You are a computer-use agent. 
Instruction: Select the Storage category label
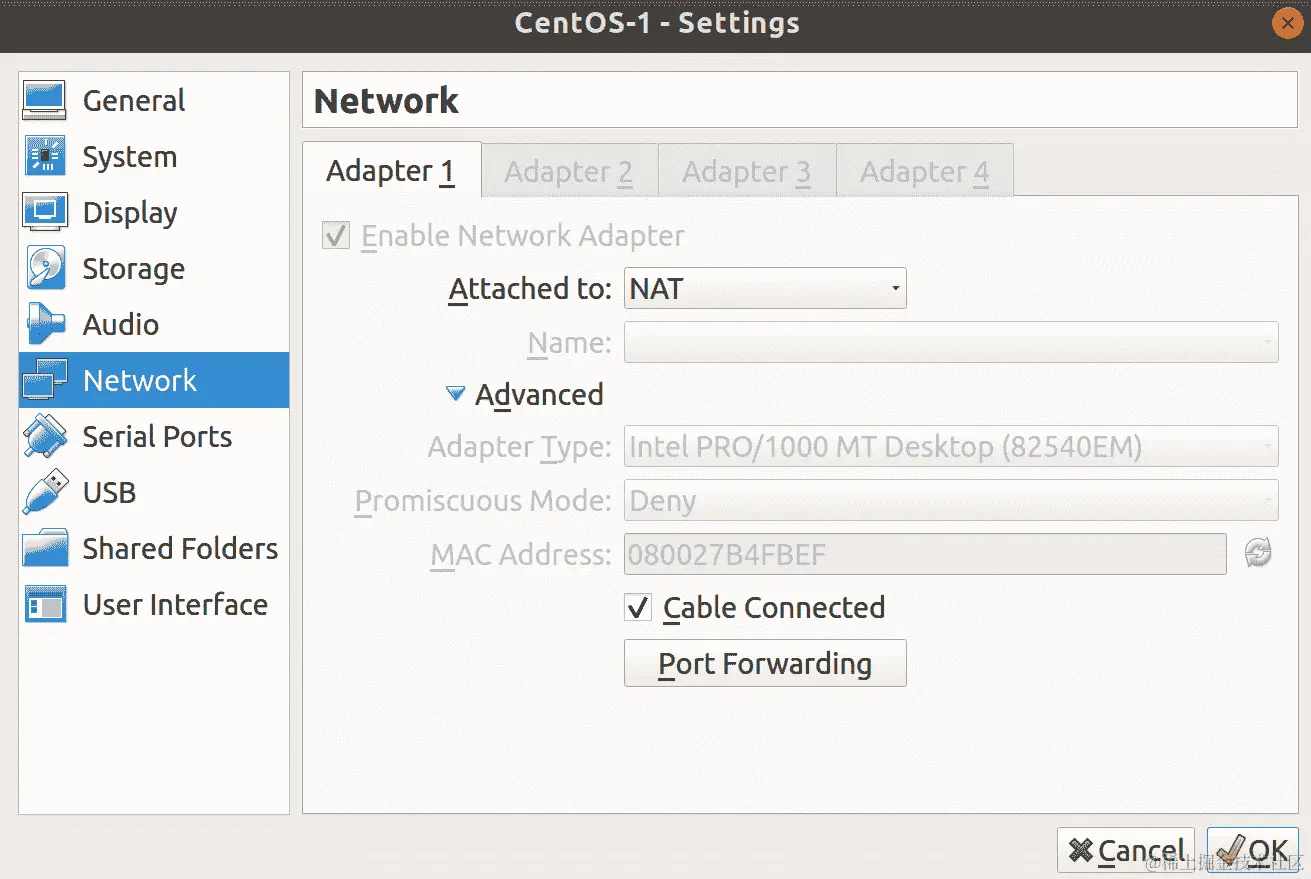(x=133, y=269)
